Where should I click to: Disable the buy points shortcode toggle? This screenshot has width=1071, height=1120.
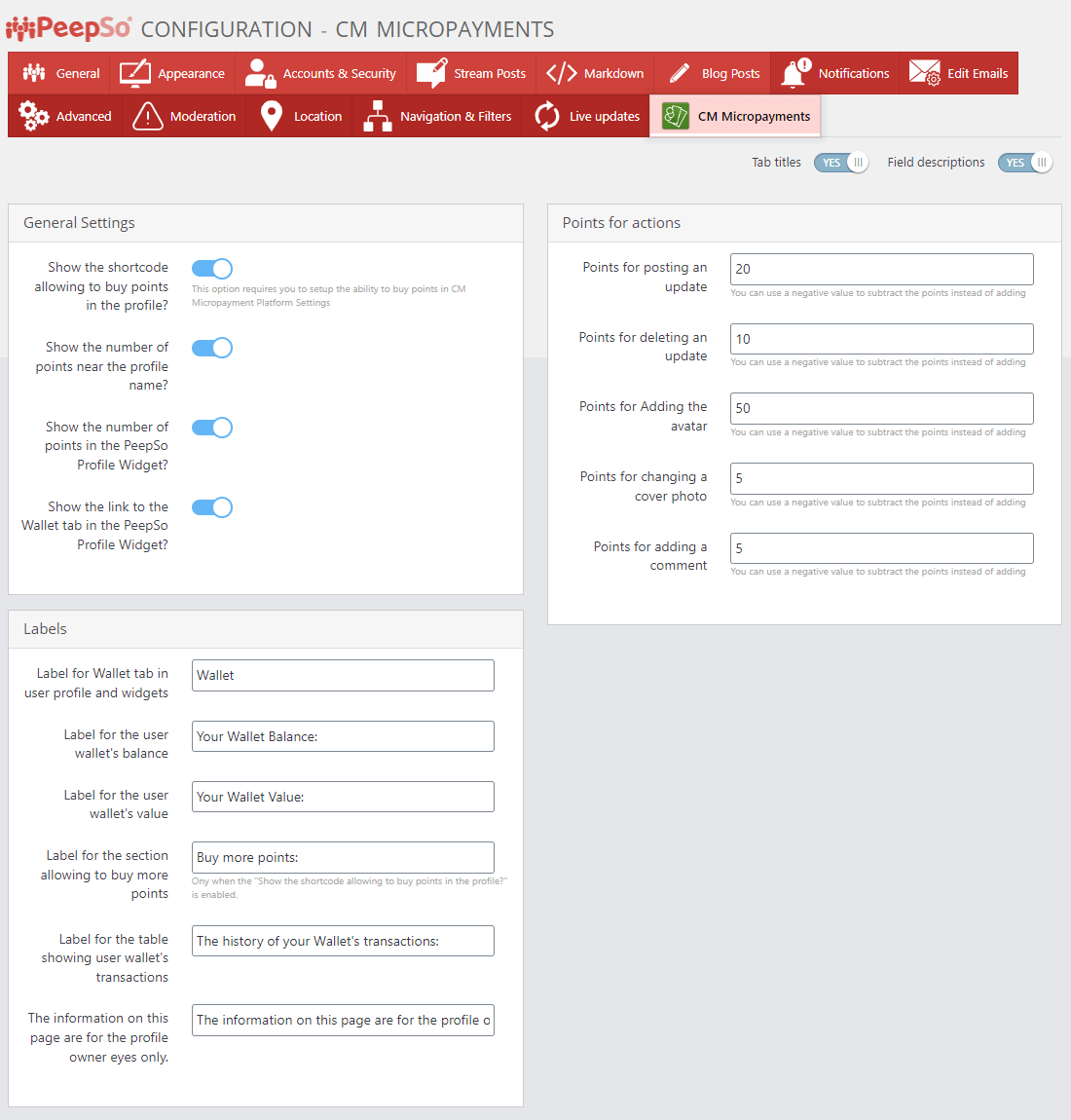coord(212,269)
